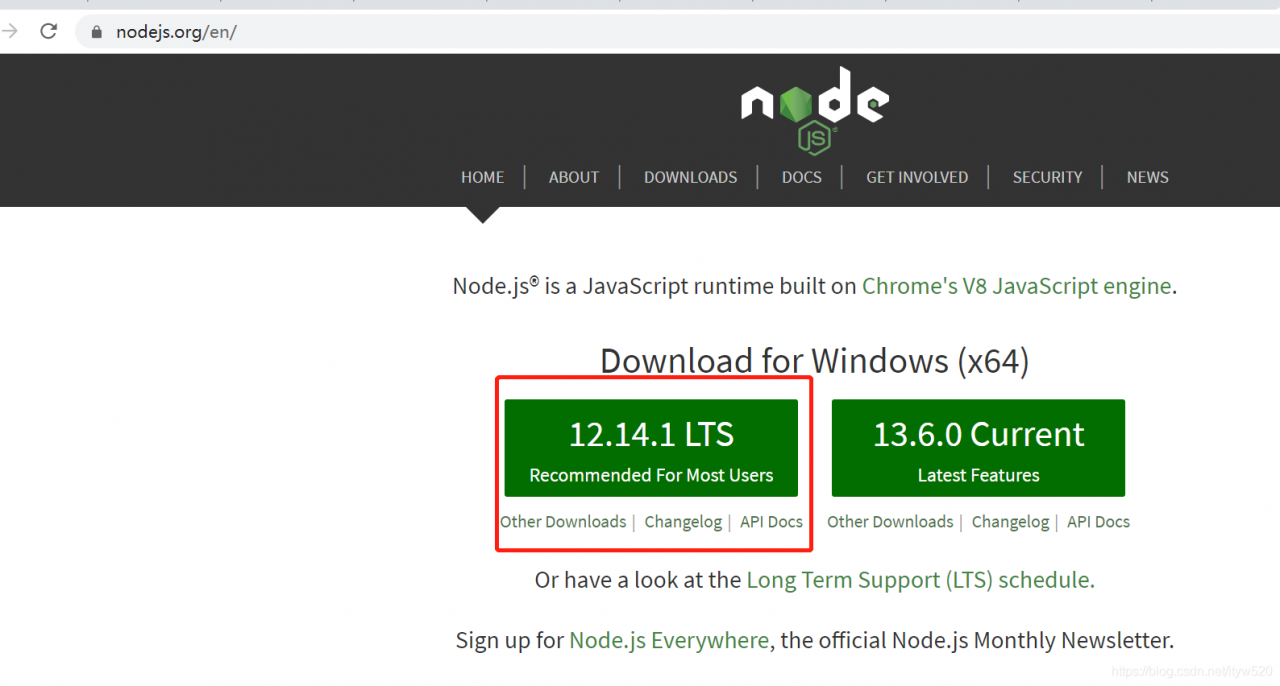The width and height of the screenshot is (1280, 686).
Task: Open Changelog under 13.6.0 Current
Action: click(x=1010, y=522)
